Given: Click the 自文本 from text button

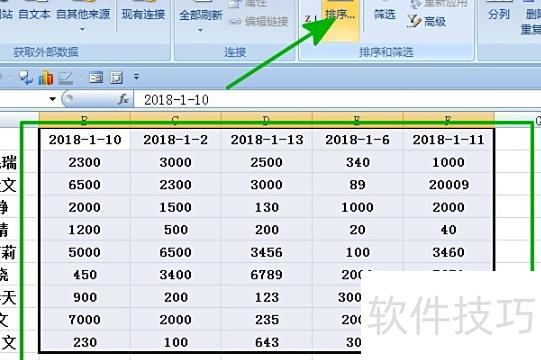Looking at the screenshot, I should tap(34, 14).
